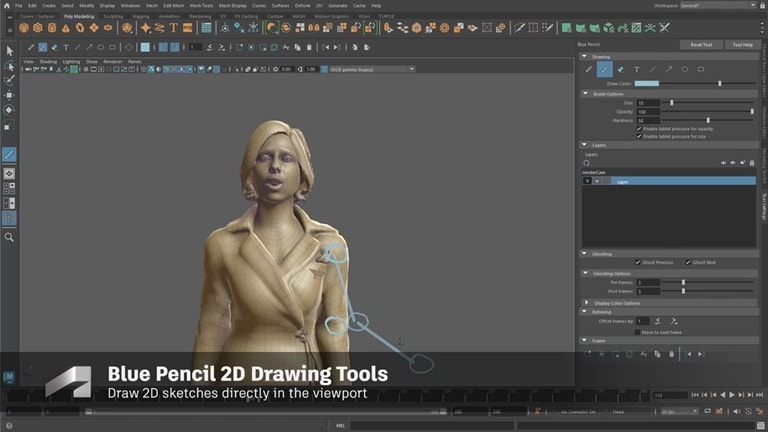This screenshot has height=432, width=768.
Task: Choose the Select arrow tool in toolbox
Action: coord(9,50)
